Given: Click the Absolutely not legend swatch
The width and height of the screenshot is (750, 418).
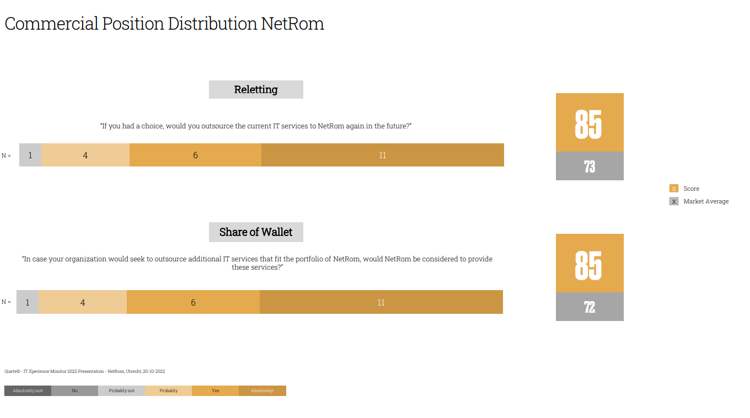Looking at the screenshot, I should pyautogui.click(x=28, y=391).
